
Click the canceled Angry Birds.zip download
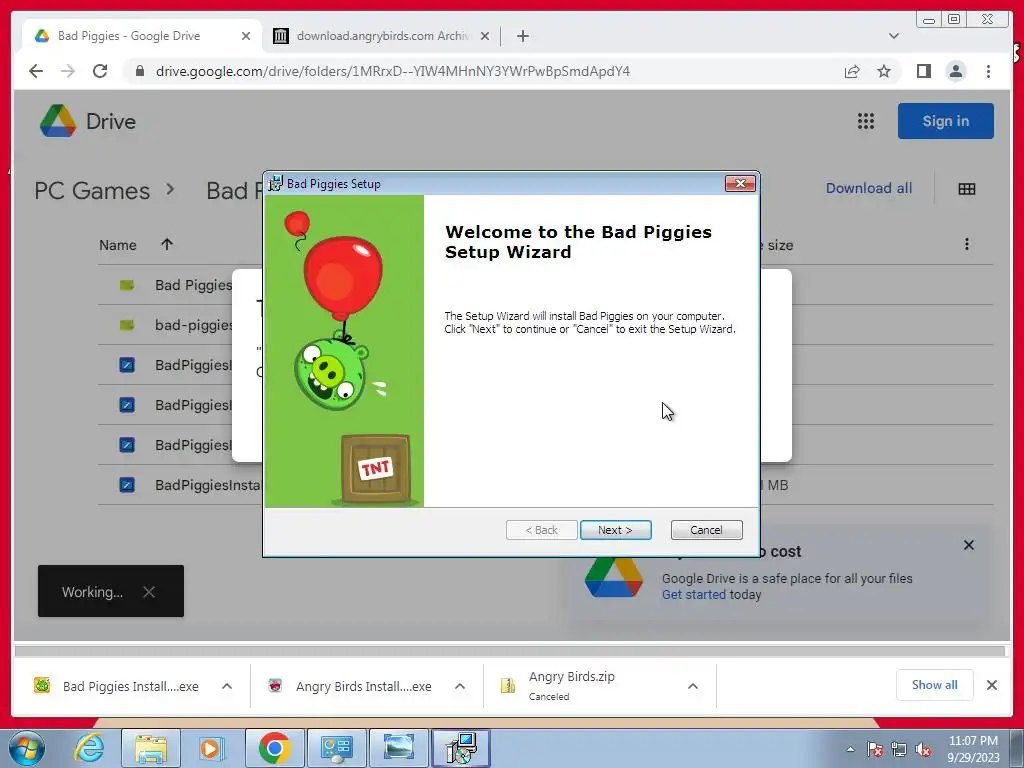(x=572, y=686)
